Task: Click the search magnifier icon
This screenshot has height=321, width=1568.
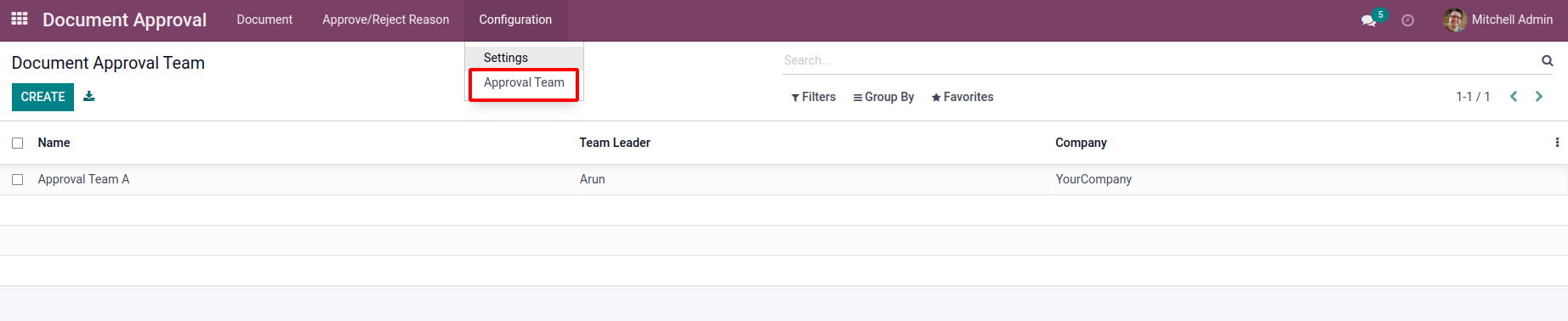Action: coord(1547,60)
